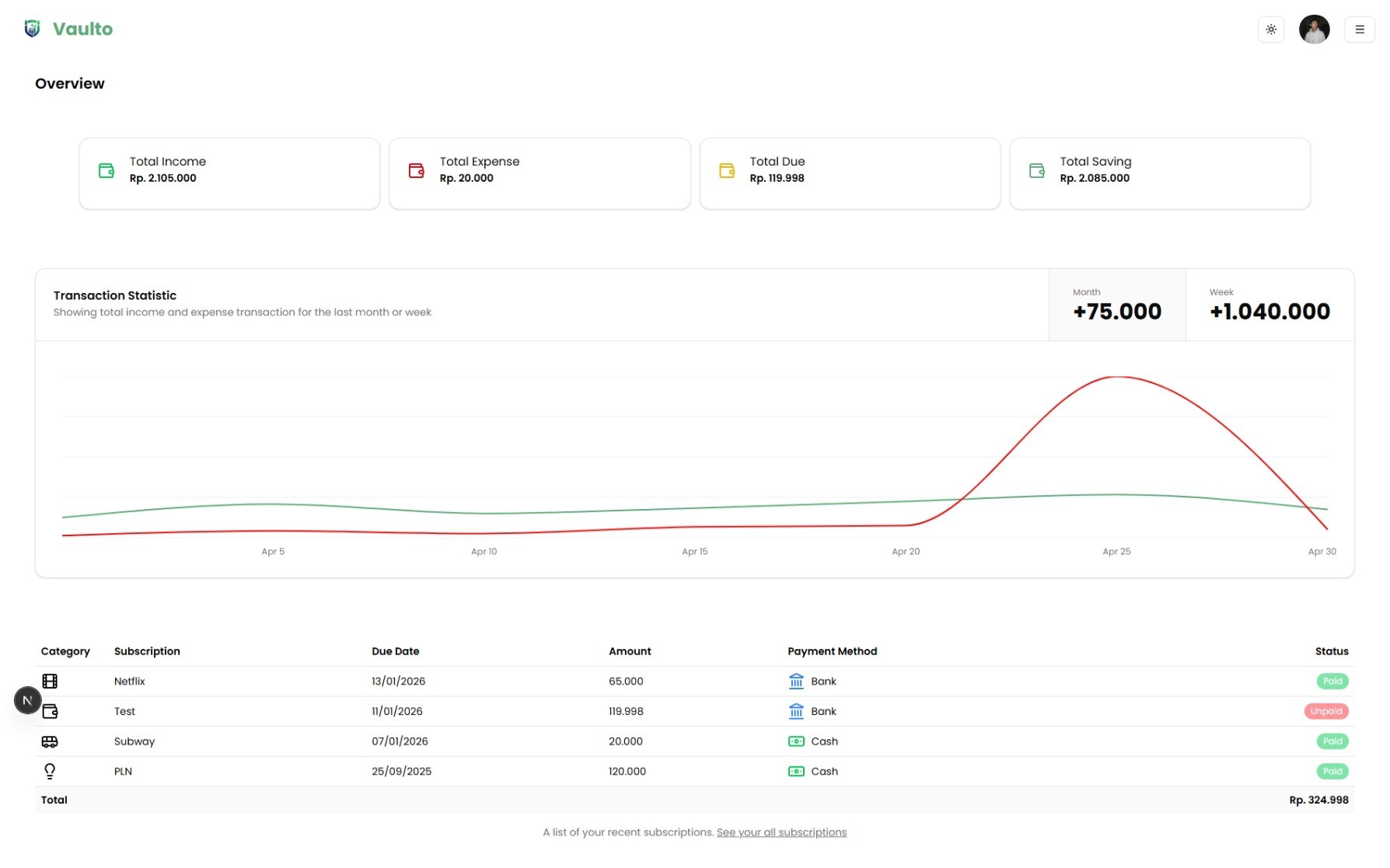Switch chart to Week view

(1269, 305)
